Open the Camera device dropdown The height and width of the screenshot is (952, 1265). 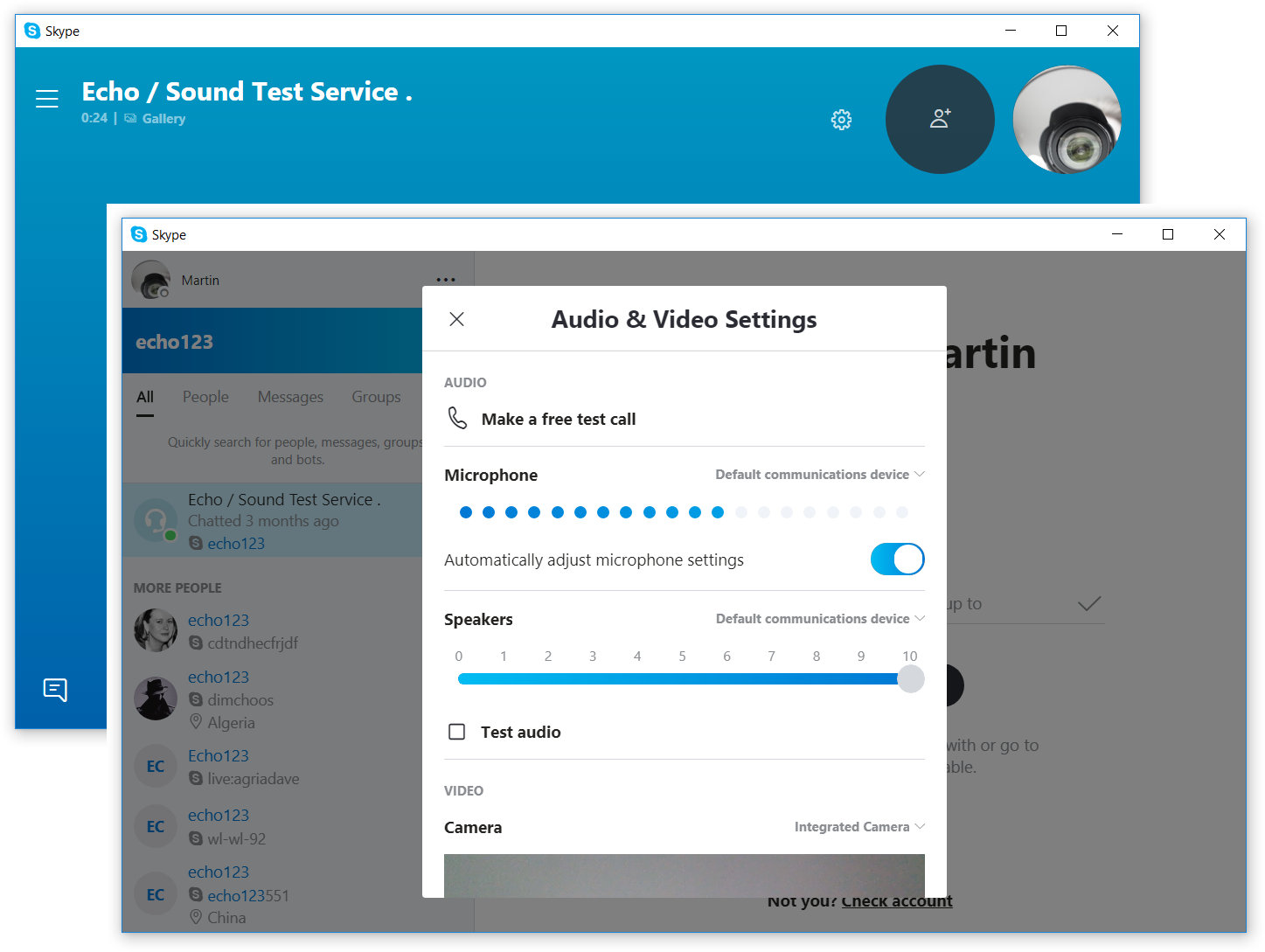(x=859, y=827)
